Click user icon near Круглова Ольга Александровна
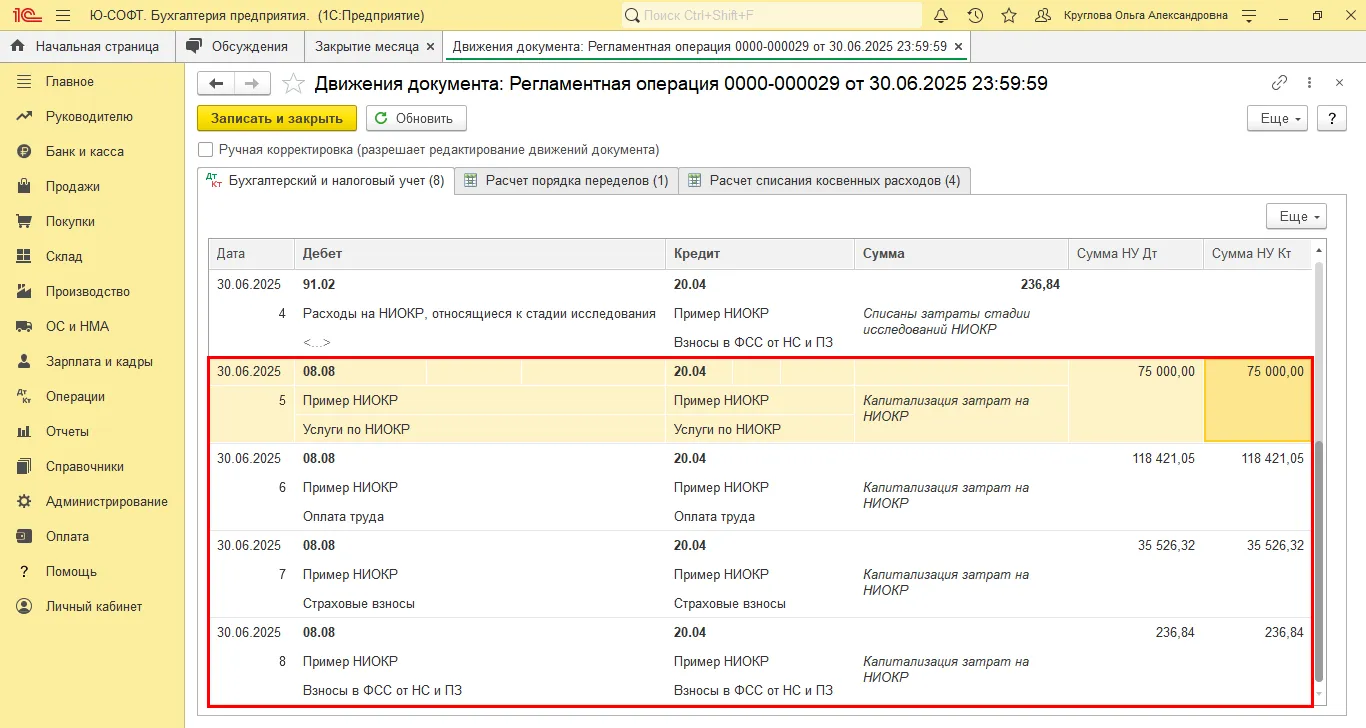Screen dimensions: 1366x728 [x=1043, y=15]
